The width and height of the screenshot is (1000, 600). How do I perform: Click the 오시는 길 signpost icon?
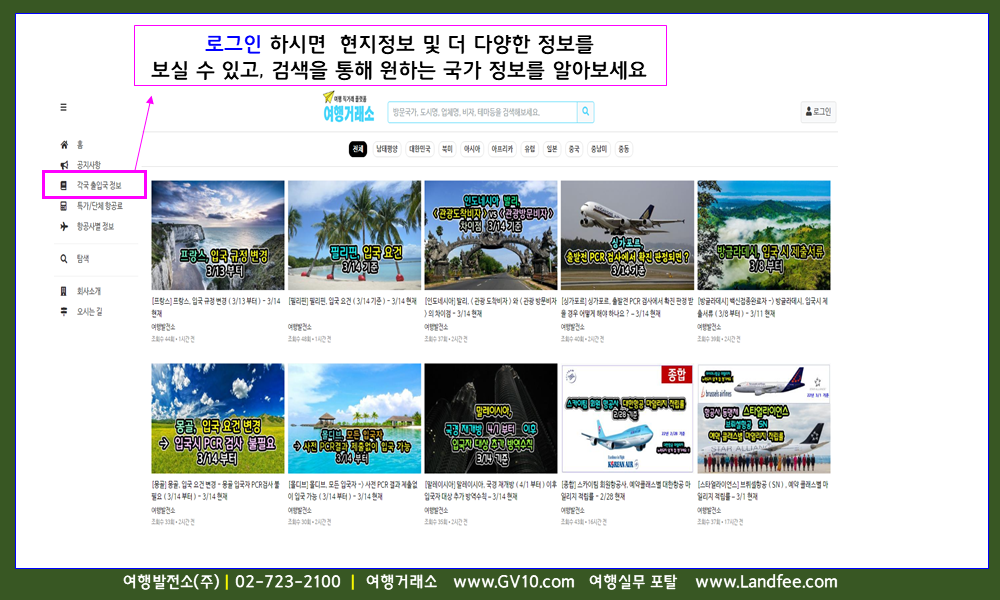tap(64, 311)
